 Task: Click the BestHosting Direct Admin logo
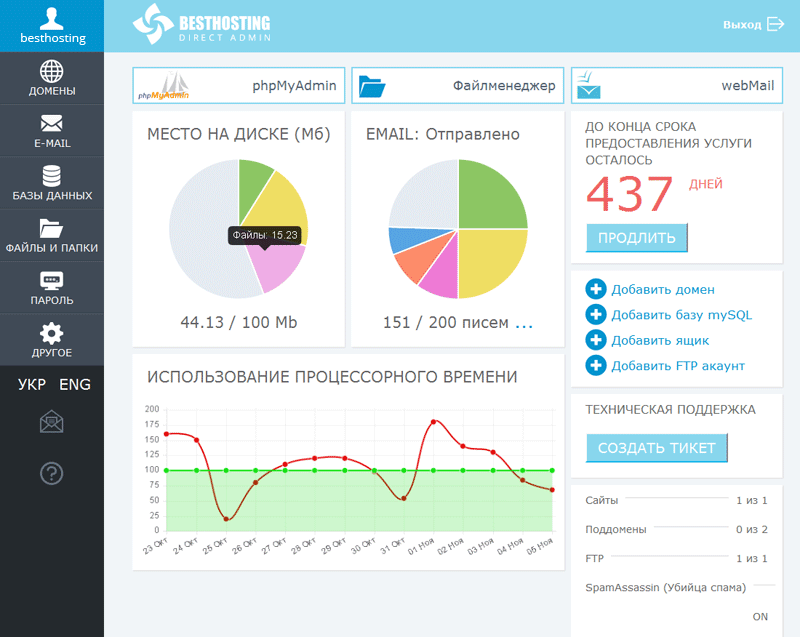(202, 24)
